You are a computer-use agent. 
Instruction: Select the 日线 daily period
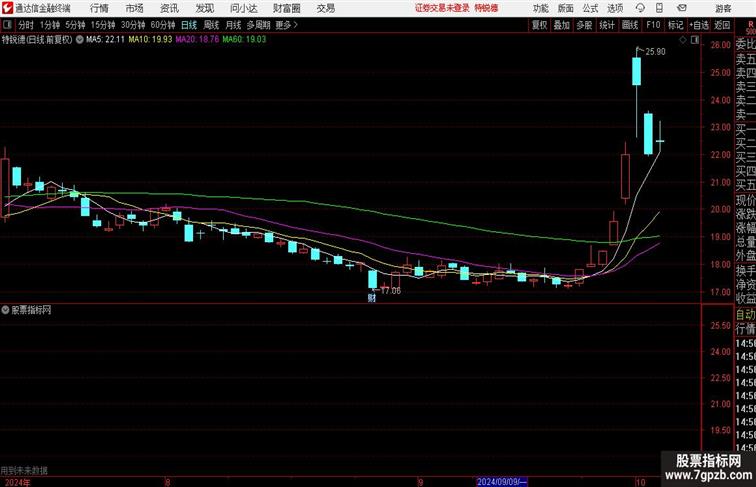189,25
